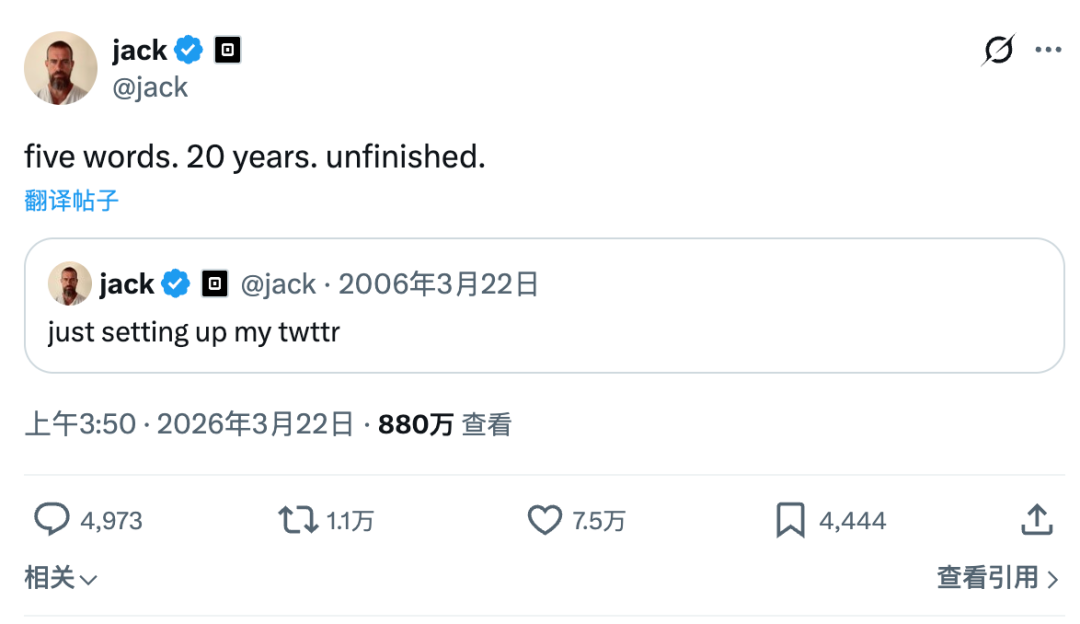Click the verified badge in quoted post
This screenshot has width=1080, height=624.
pos(177,284)
